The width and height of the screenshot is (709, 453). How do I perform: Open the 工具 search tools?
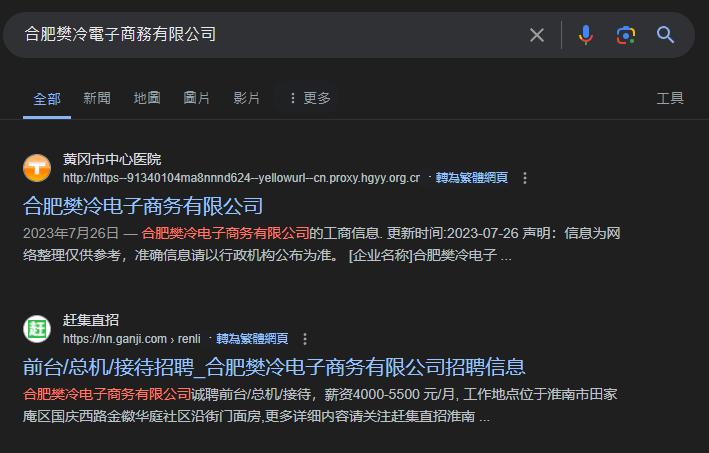click(670, 98)
